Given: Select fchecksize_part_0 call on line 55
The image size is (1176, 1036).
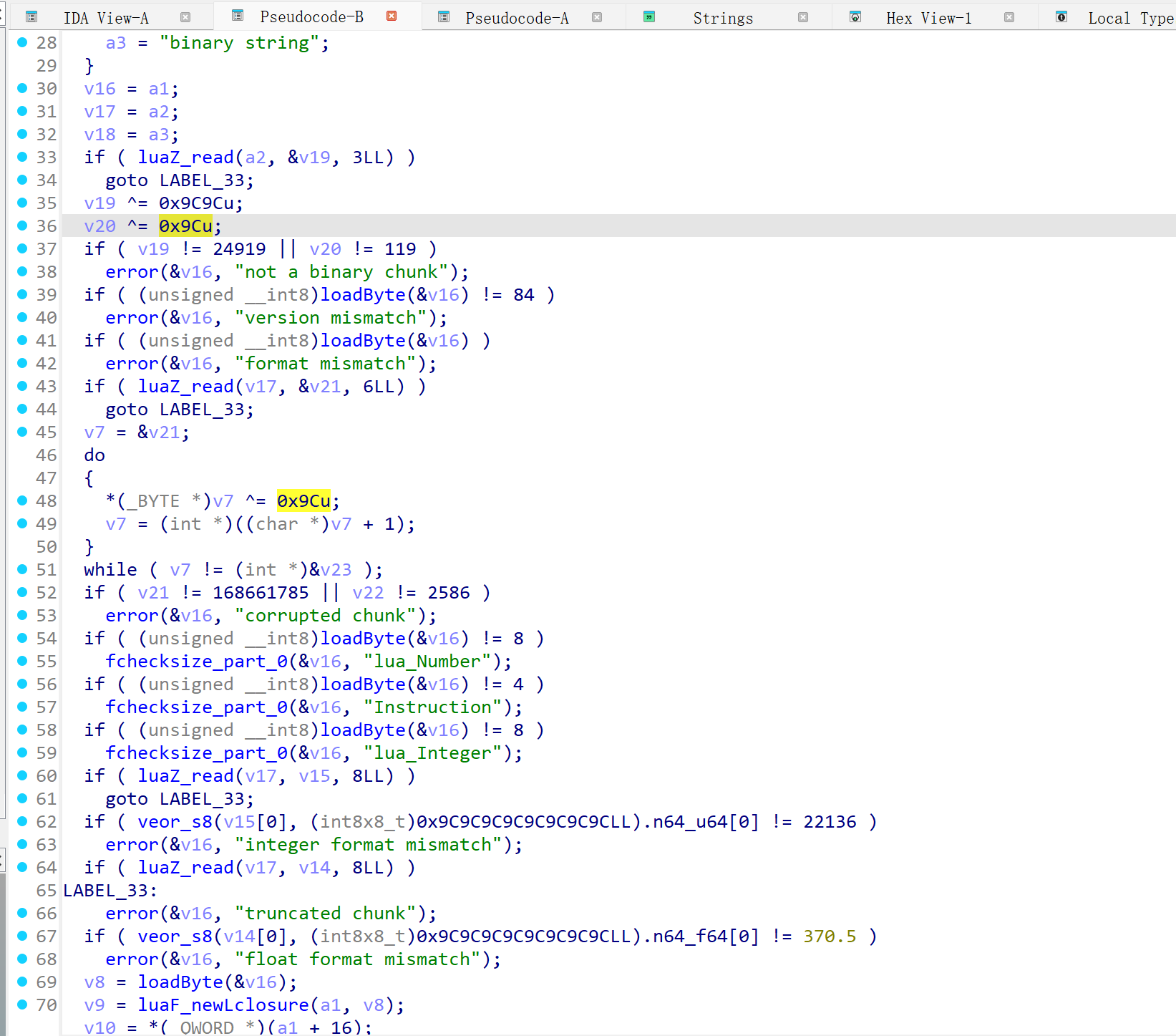Looking at the screenshot, I should point(196,661).
